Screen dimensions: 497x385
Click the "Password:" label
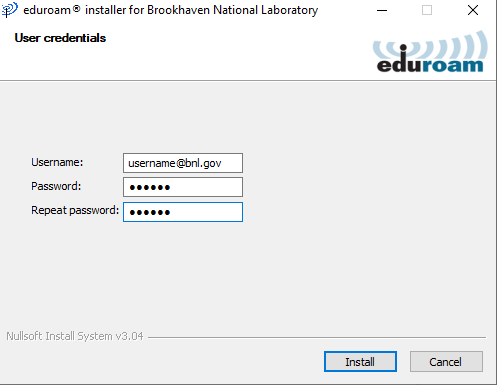tap(56, 186)
